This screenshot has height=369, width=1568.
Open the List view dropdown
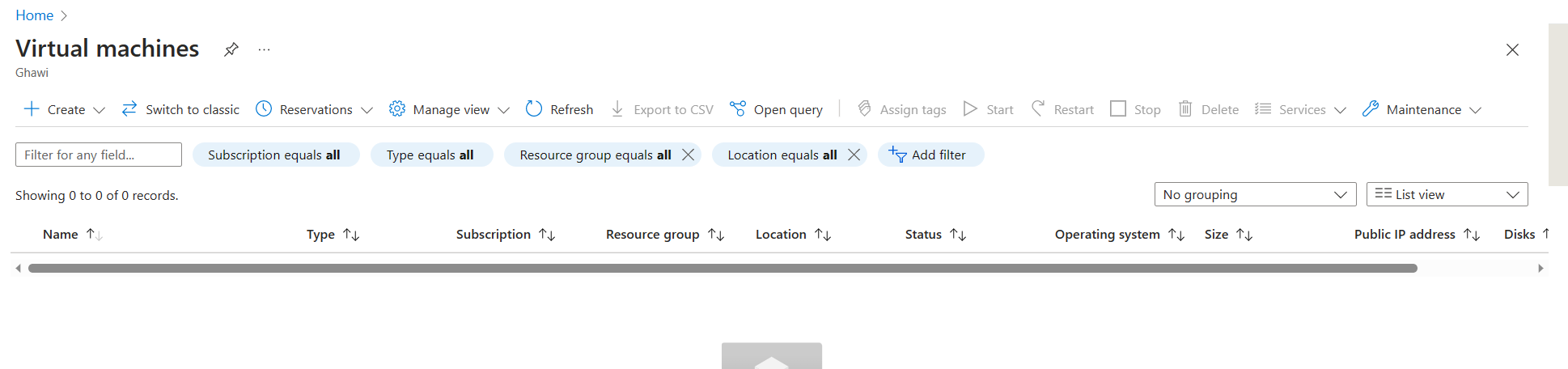click(1447, 194)
